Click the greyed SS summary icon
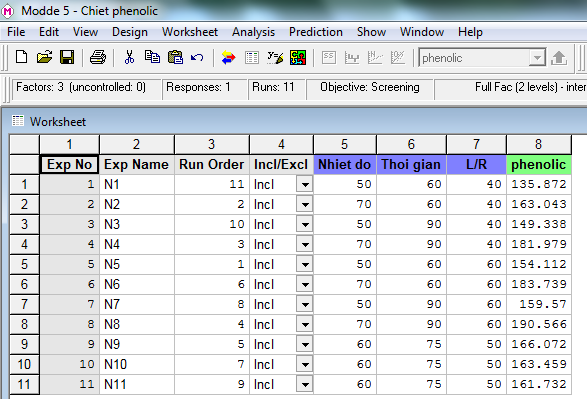 [329, 58]
